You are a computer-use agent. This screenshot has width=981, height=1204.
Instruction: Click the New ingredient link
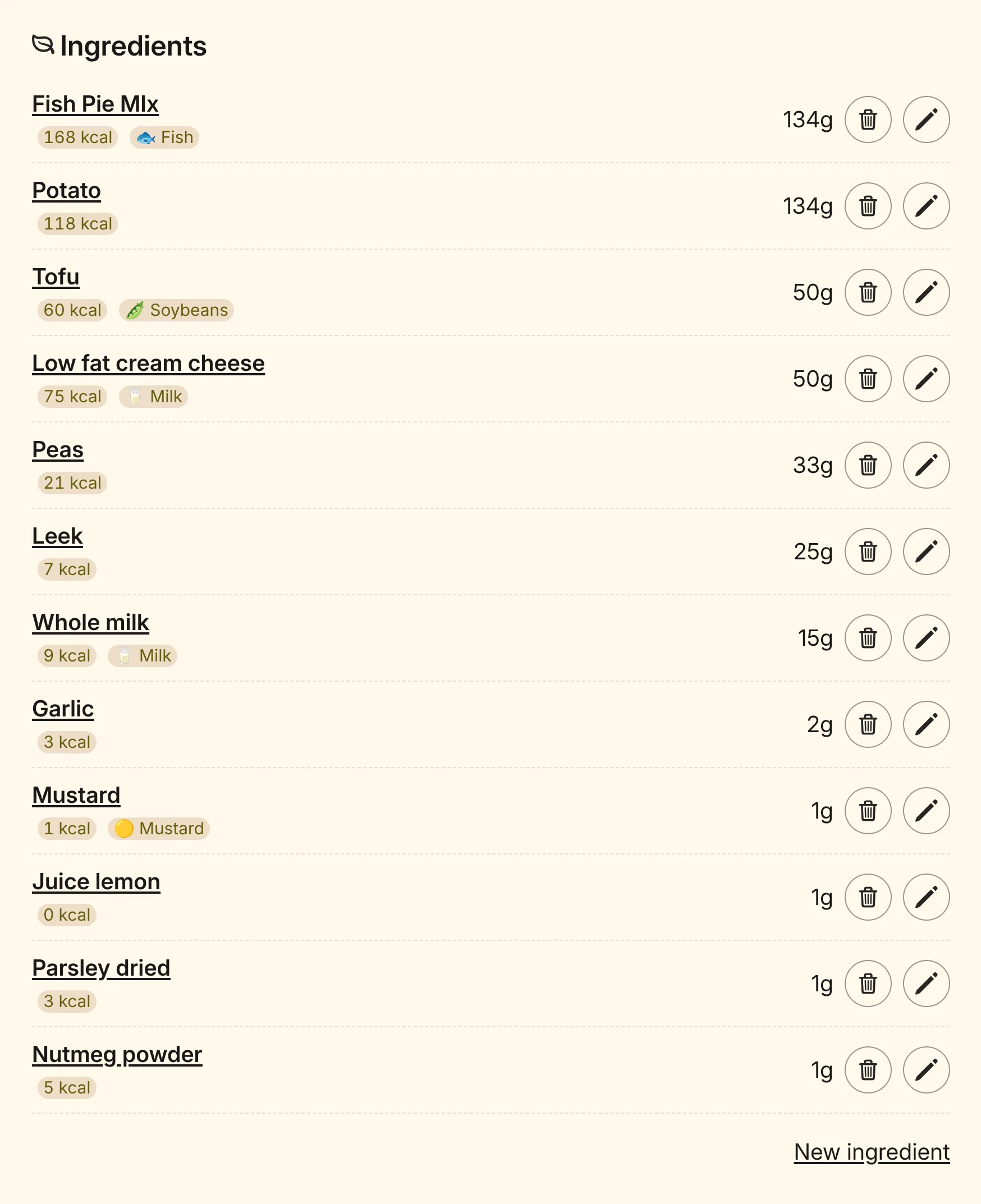pyautogui.click(x=872, y=1152)
